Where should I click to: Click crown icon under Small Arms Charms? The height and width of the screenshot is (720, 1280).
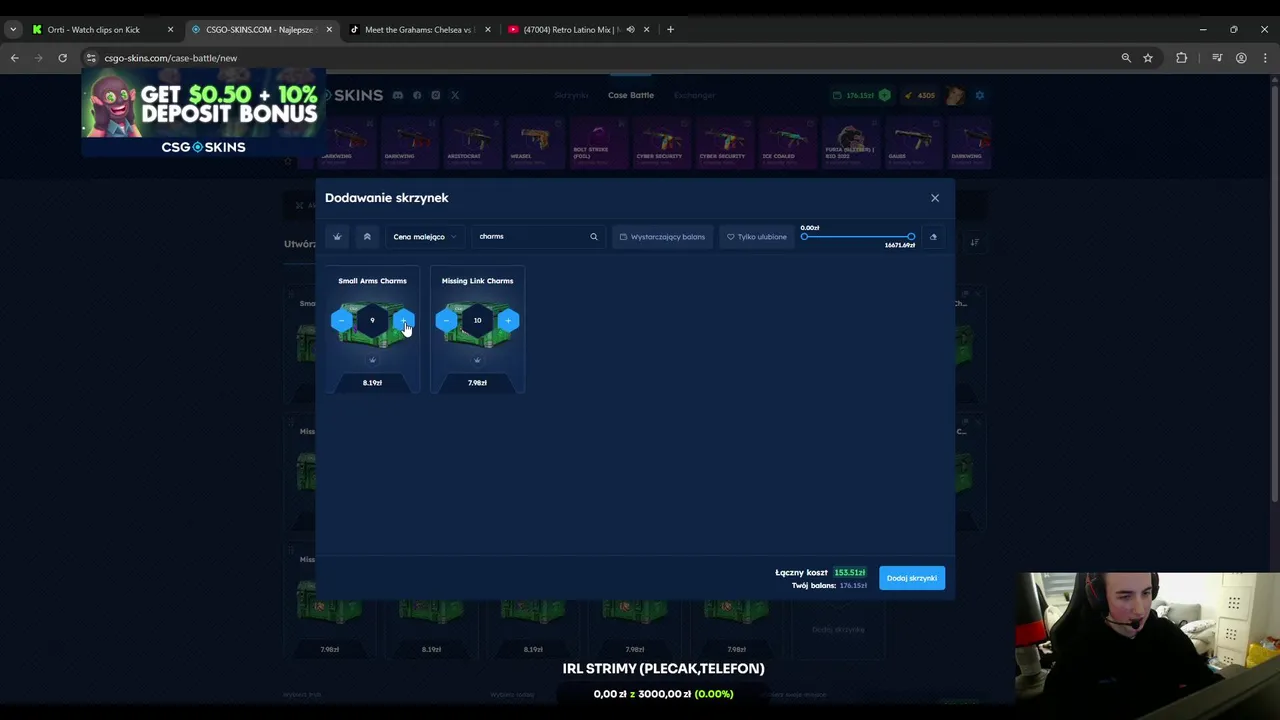click(x=372, y=360)
